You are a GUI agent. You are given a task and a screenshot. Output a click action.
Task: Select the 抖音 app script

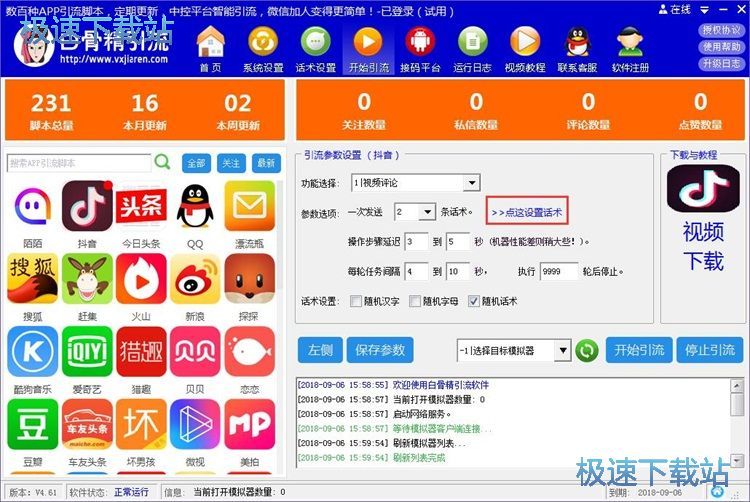[x=87, y=207]
